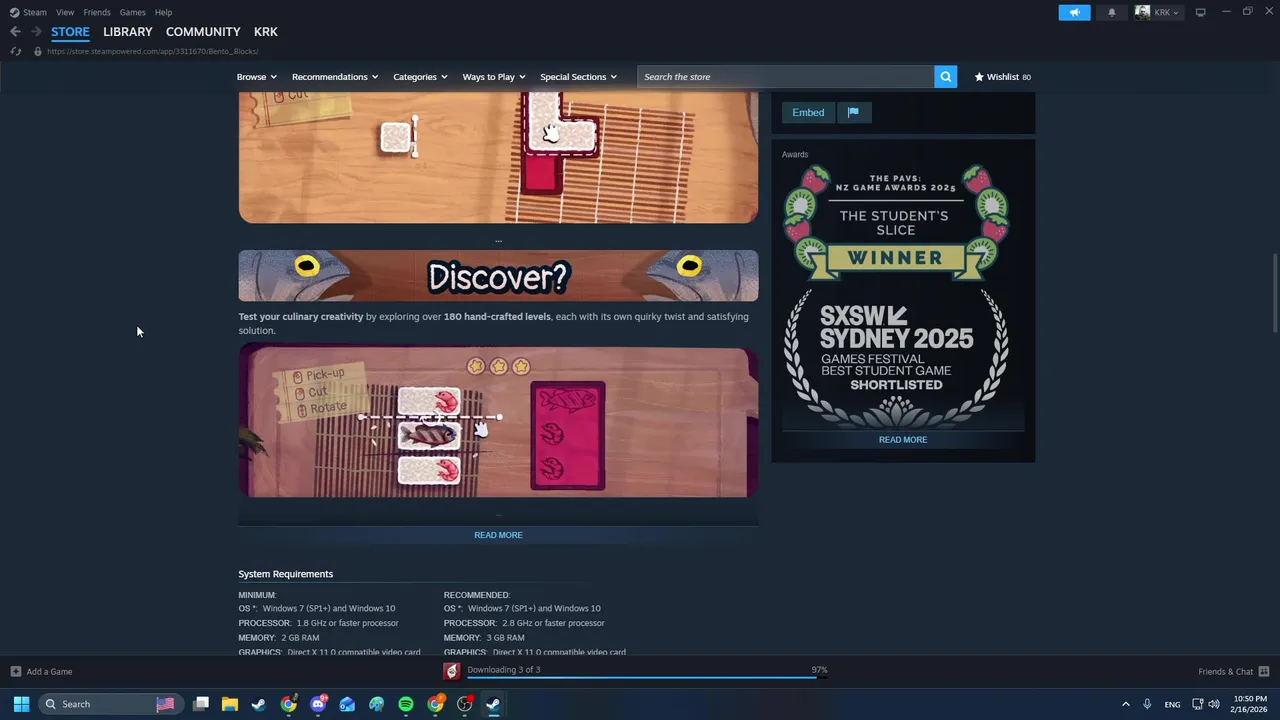
Task: Click the blue announcements megaphone button
Action: [x=1074, y=12]
